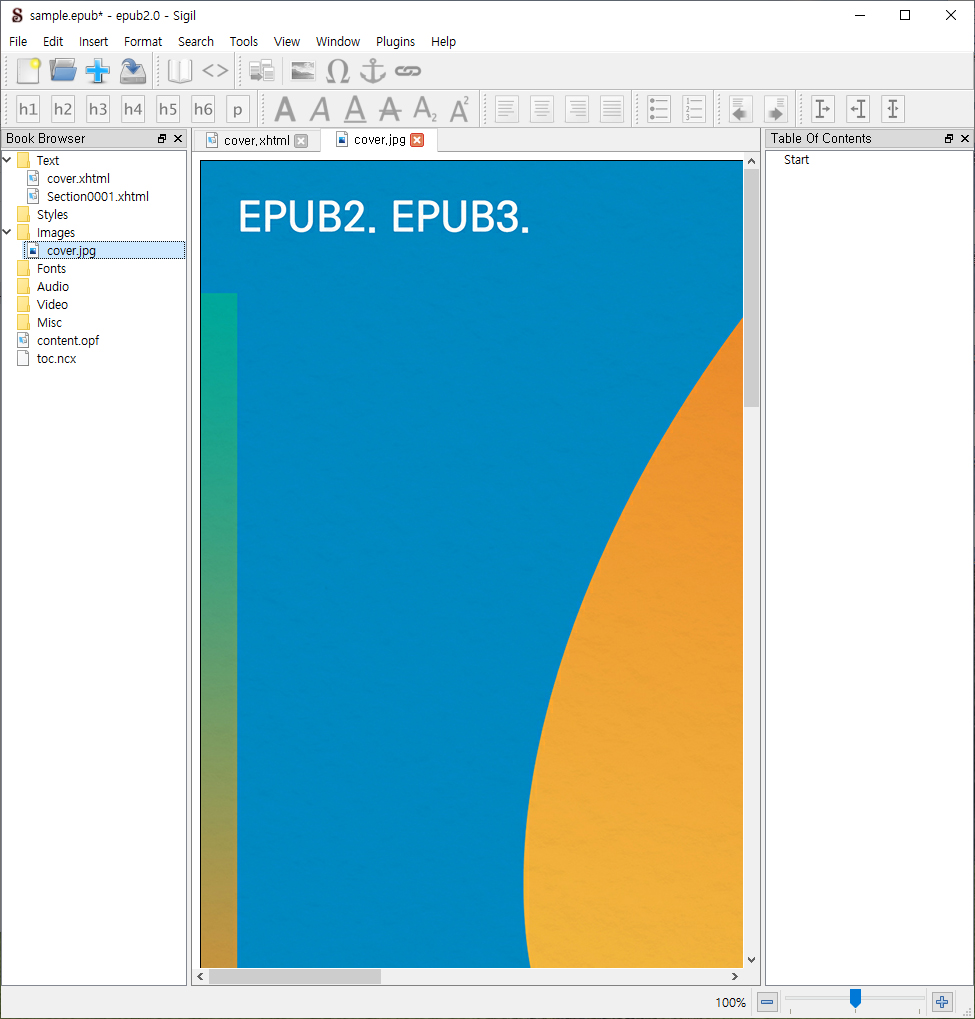Set left-to-right text direction icon

[x=823, y=109]
